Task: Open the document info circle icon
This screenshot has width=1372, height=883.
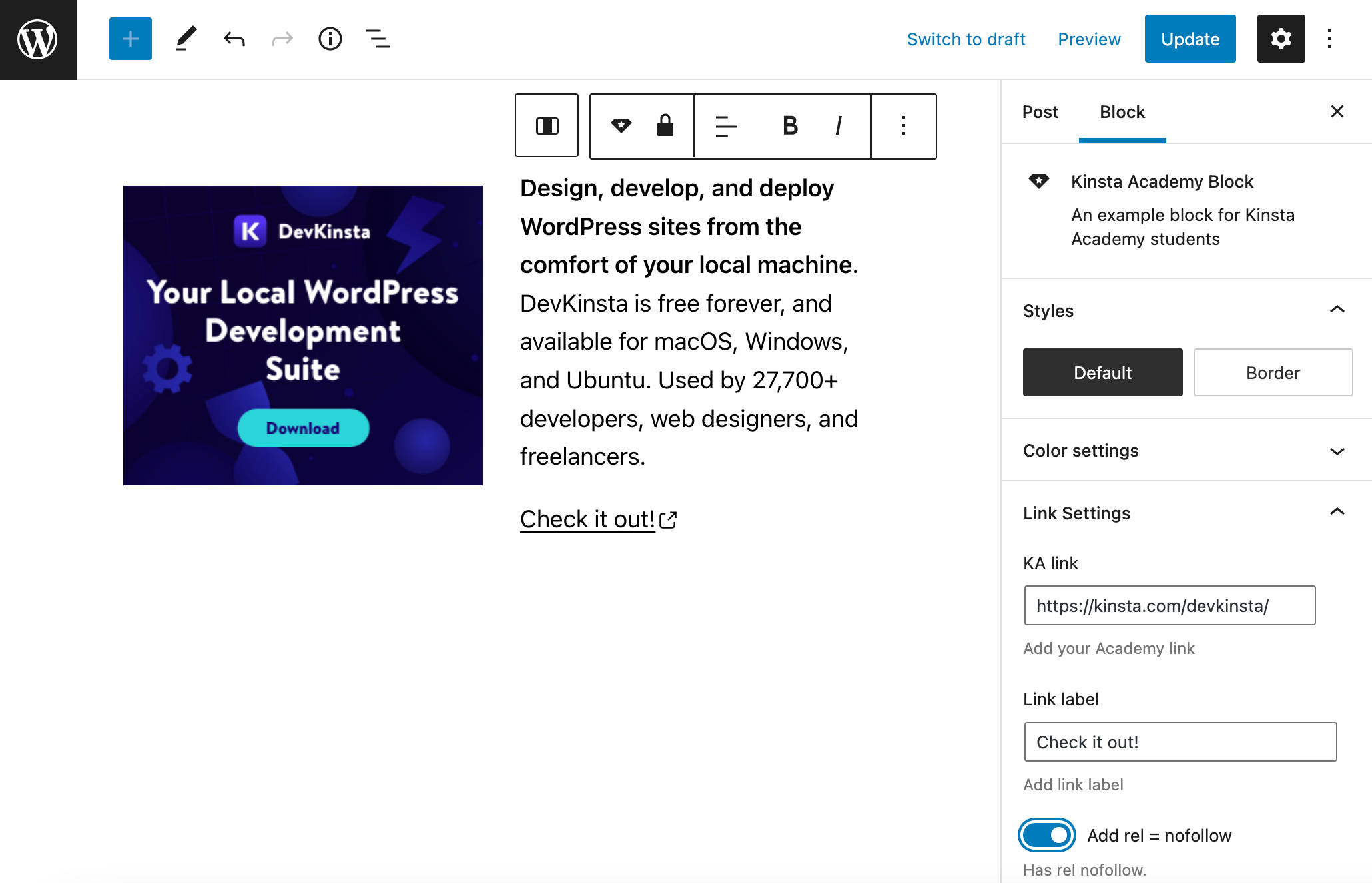Action: (x=330, y=39)
